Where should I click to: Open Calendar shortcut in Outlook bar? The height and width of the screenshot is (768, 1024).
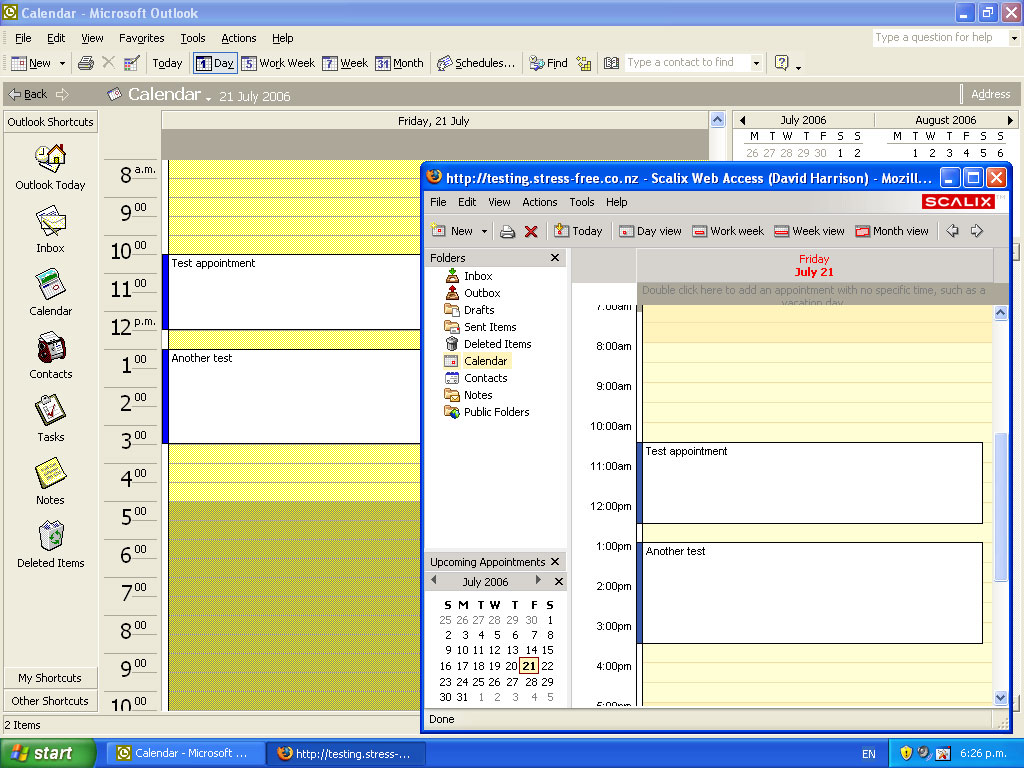click(50, 293)
